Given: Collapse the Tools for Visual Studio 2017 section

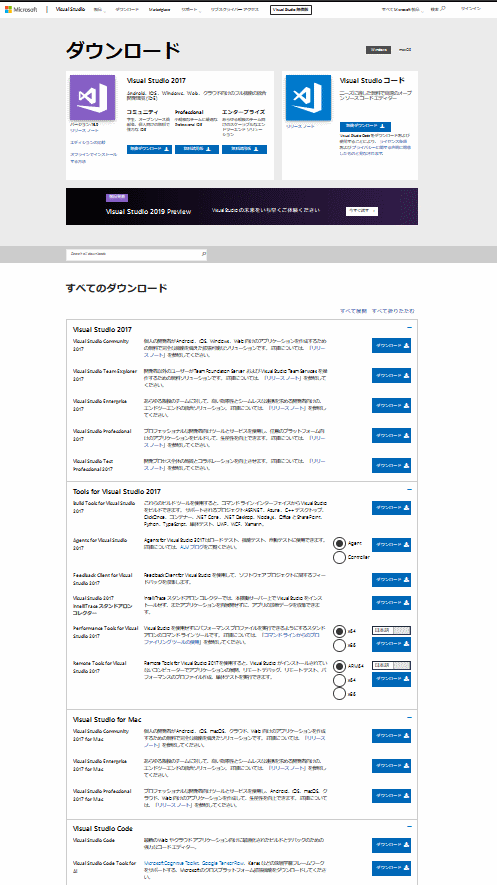Looking at the screenshot, I should [410, 489].
